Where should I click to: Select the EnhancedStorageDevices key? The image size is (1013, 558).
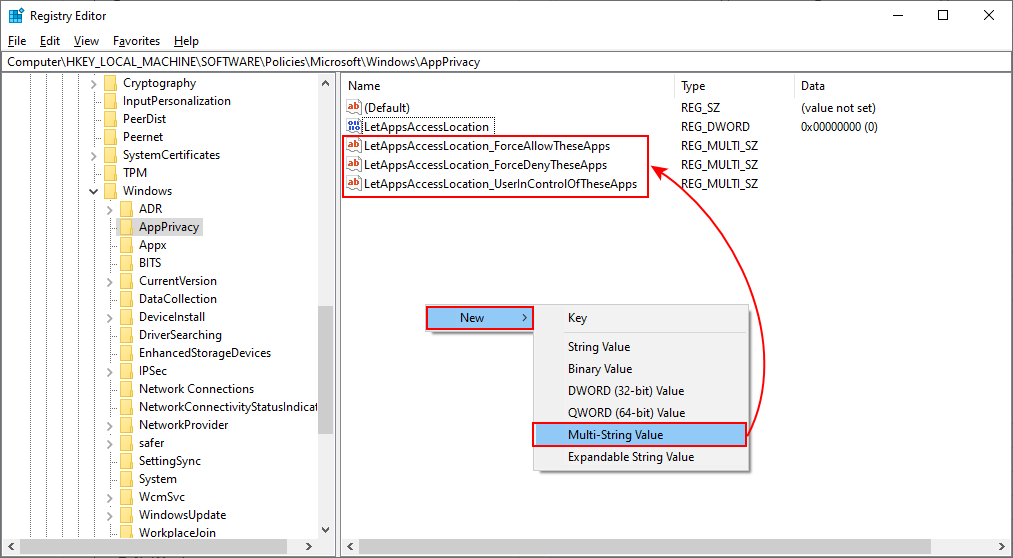205,353
